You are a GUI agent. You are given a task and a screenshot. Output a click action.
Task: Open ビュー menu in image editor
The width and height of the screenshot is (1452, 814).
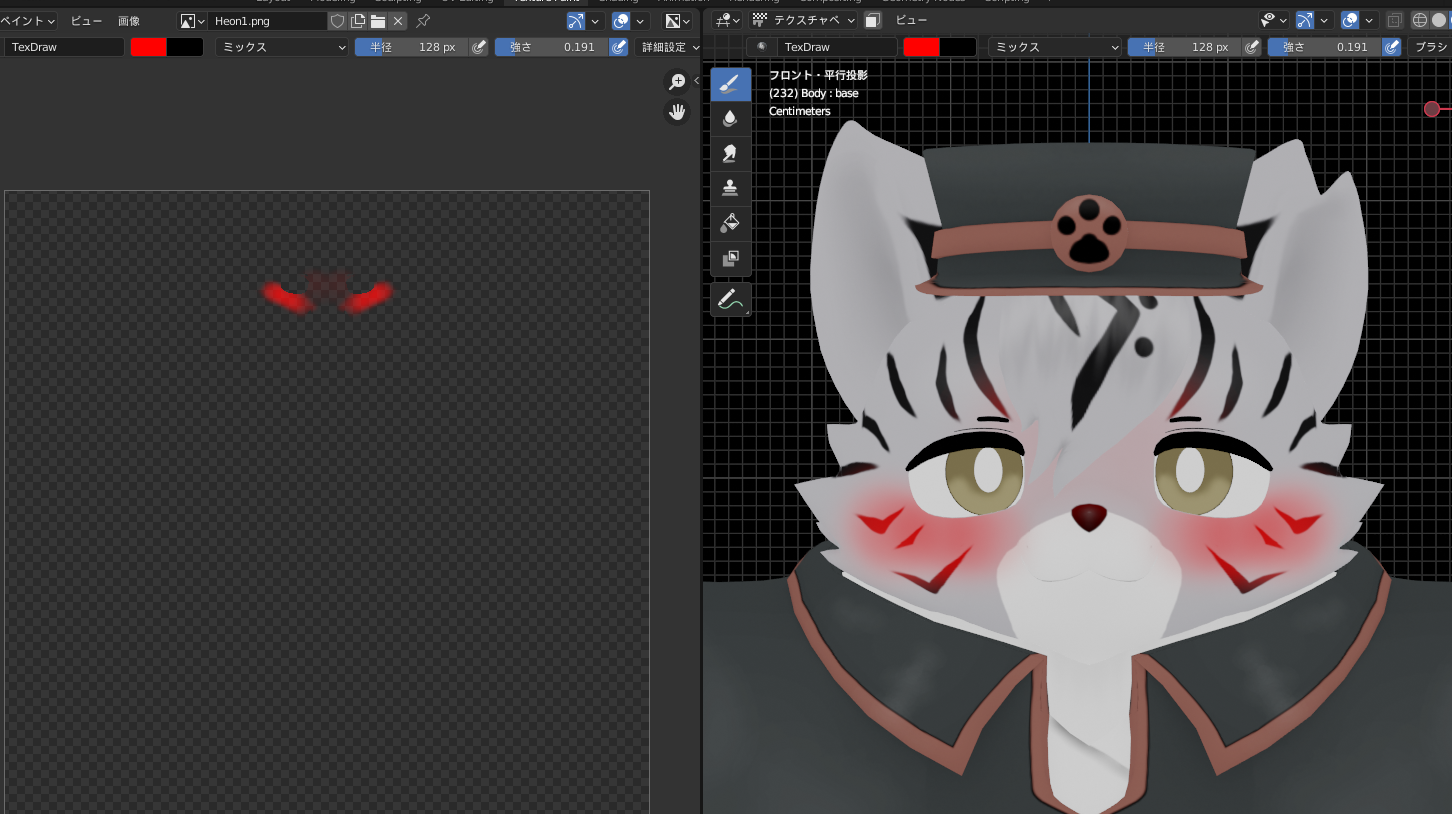pos(86,21)
